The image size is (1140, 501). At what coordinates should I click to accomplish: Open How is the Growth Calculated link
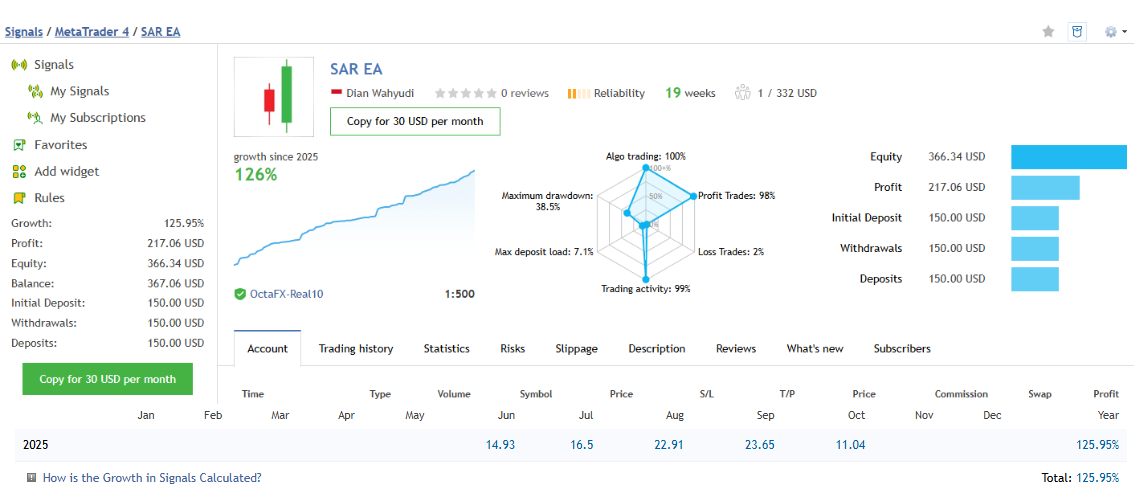152,478
